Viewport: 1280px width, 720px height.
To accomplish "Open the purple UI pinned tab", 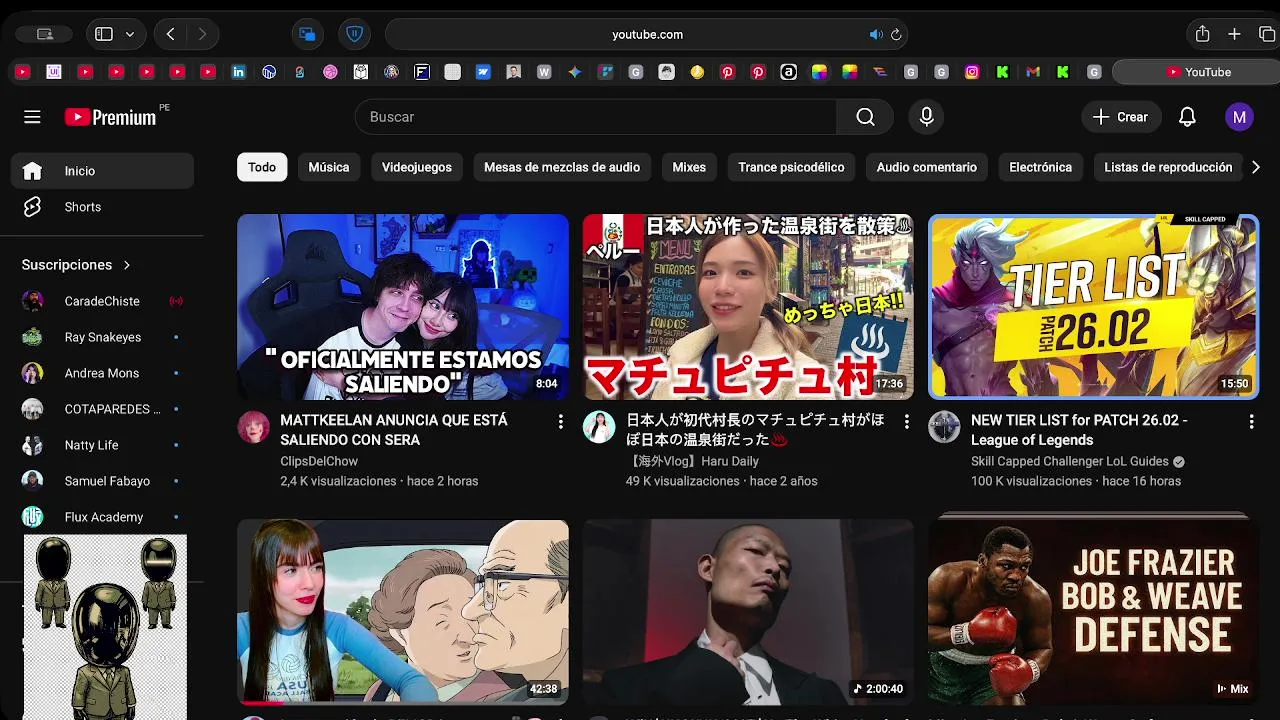I will click(54, 72).
